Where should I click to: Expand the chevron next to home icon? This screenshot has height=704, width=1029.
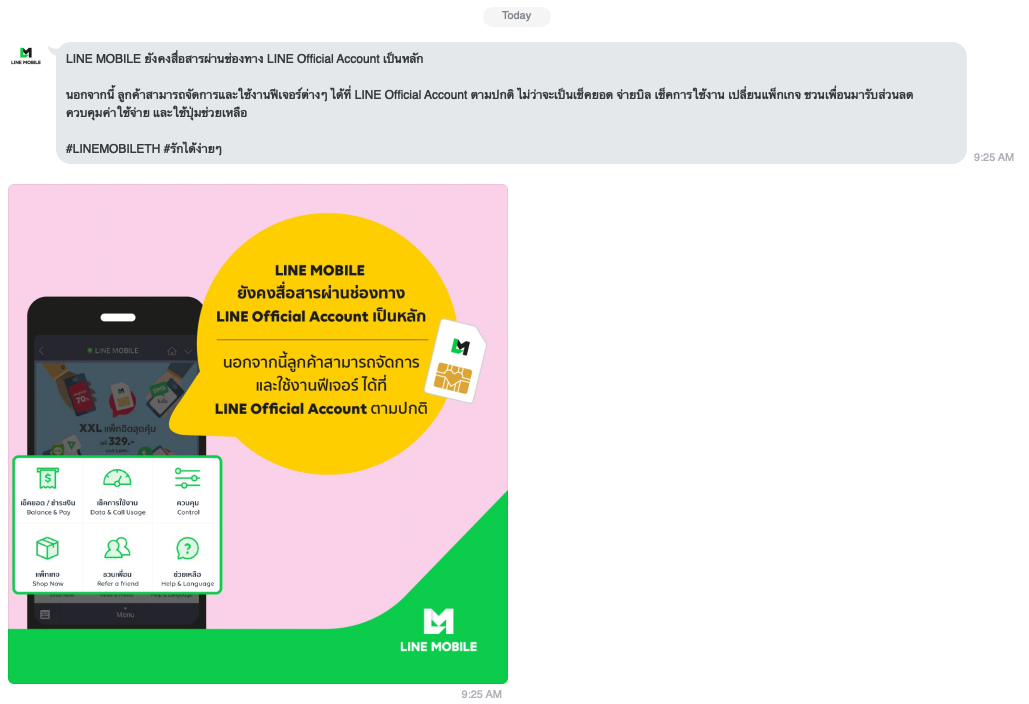coord(189,351)
